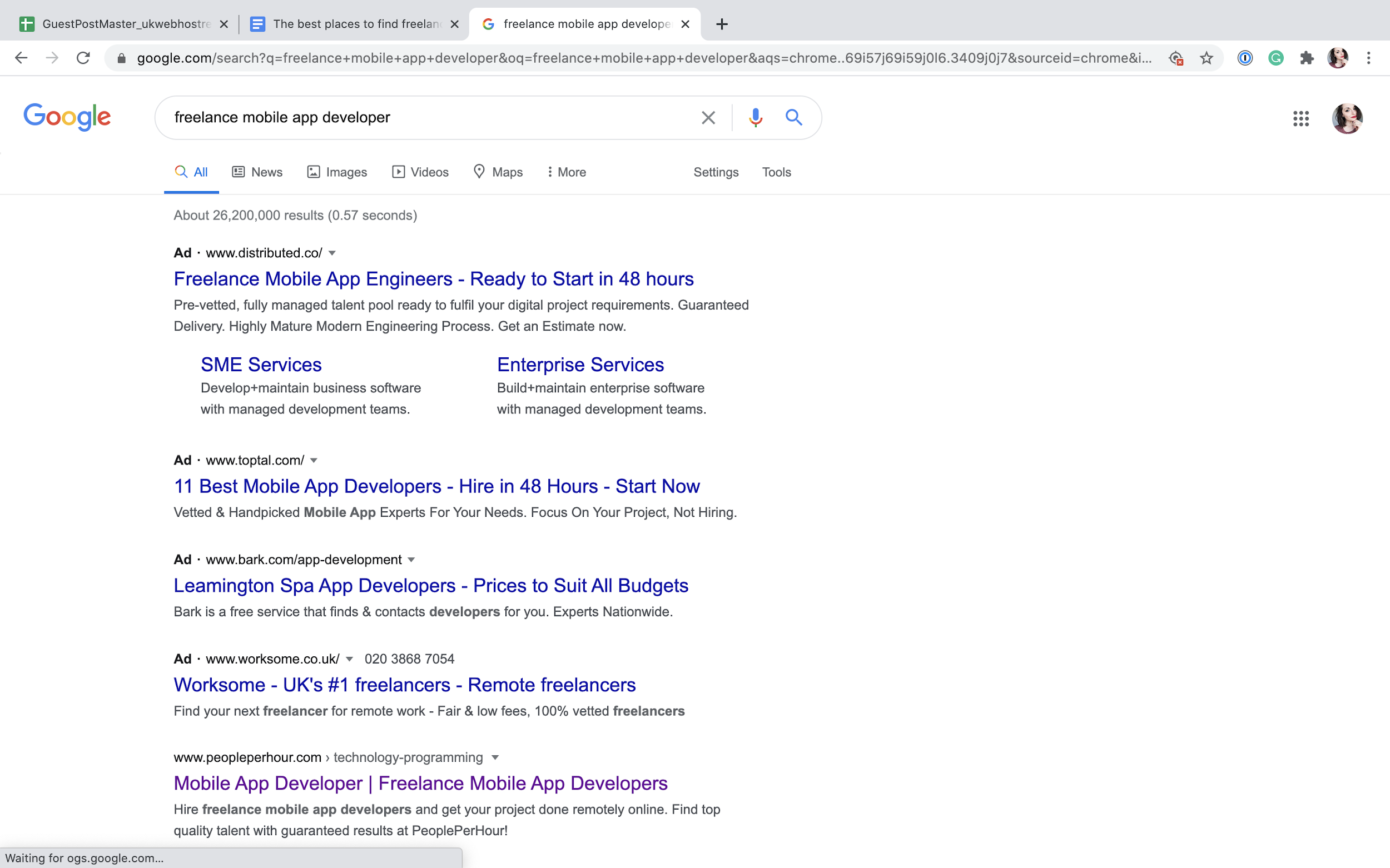Open the Google apps grid

pos(1301,118)
